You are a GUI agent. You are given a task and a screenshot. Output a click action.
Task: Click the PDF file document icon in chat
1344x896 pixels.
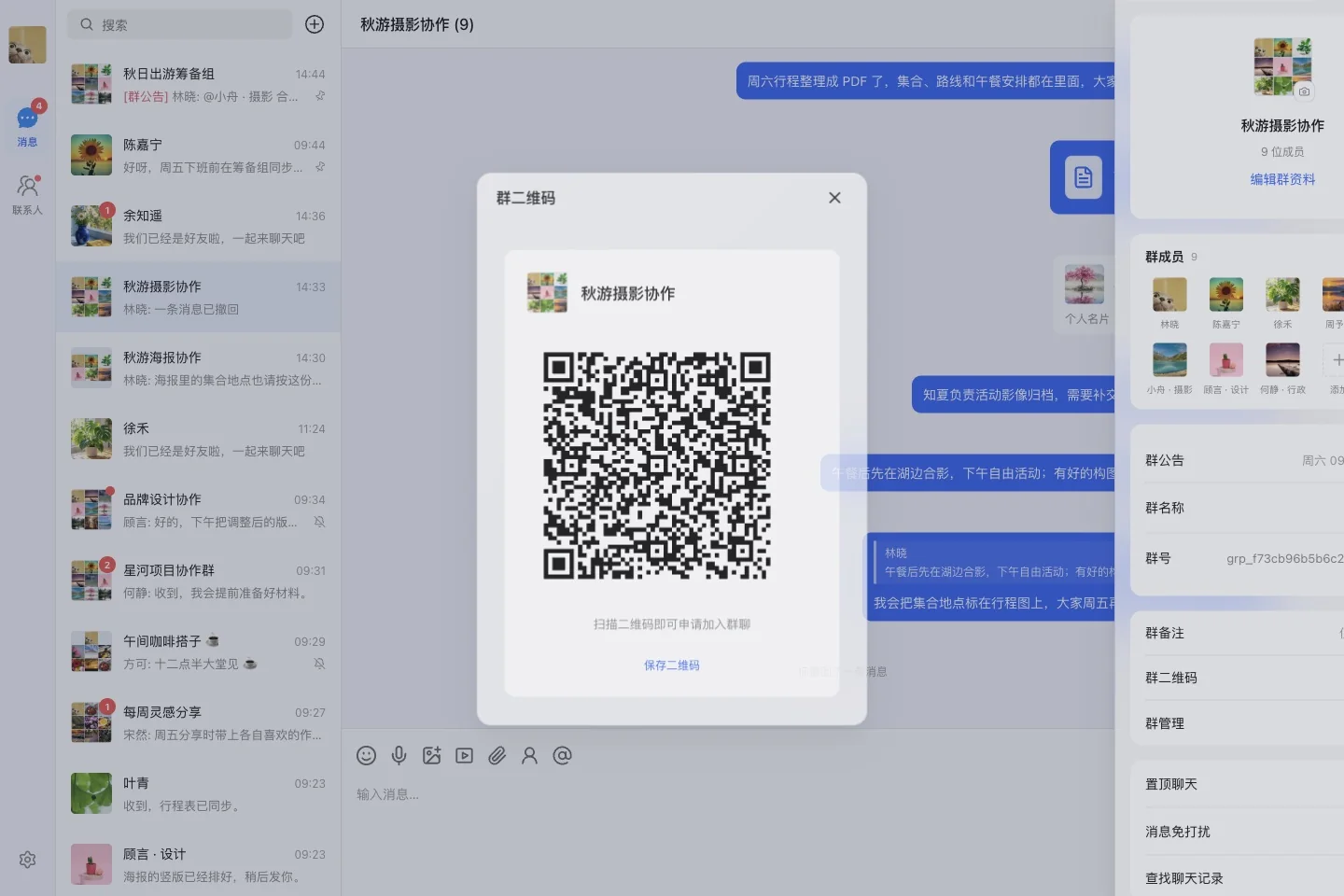1084,177
